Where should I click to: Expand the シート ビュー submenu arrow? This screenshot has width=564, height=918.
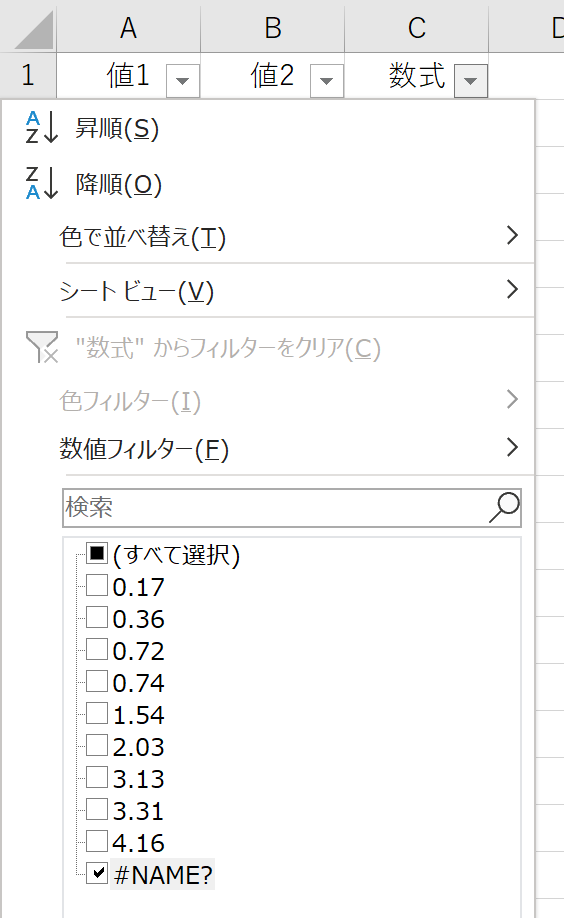point(512,289)
